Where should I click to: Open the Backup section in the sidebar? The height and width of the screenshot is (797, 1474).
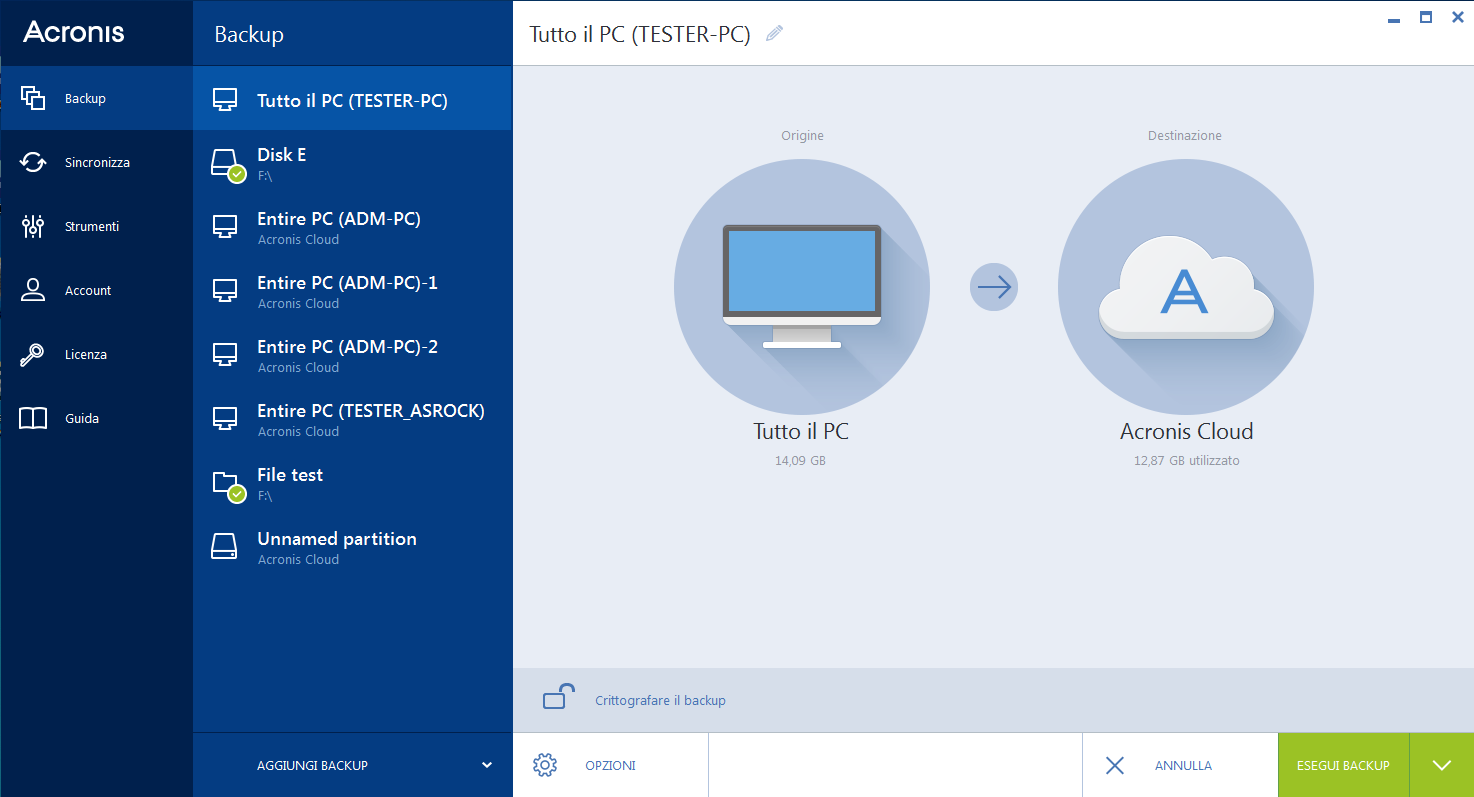tap(96, 98)
